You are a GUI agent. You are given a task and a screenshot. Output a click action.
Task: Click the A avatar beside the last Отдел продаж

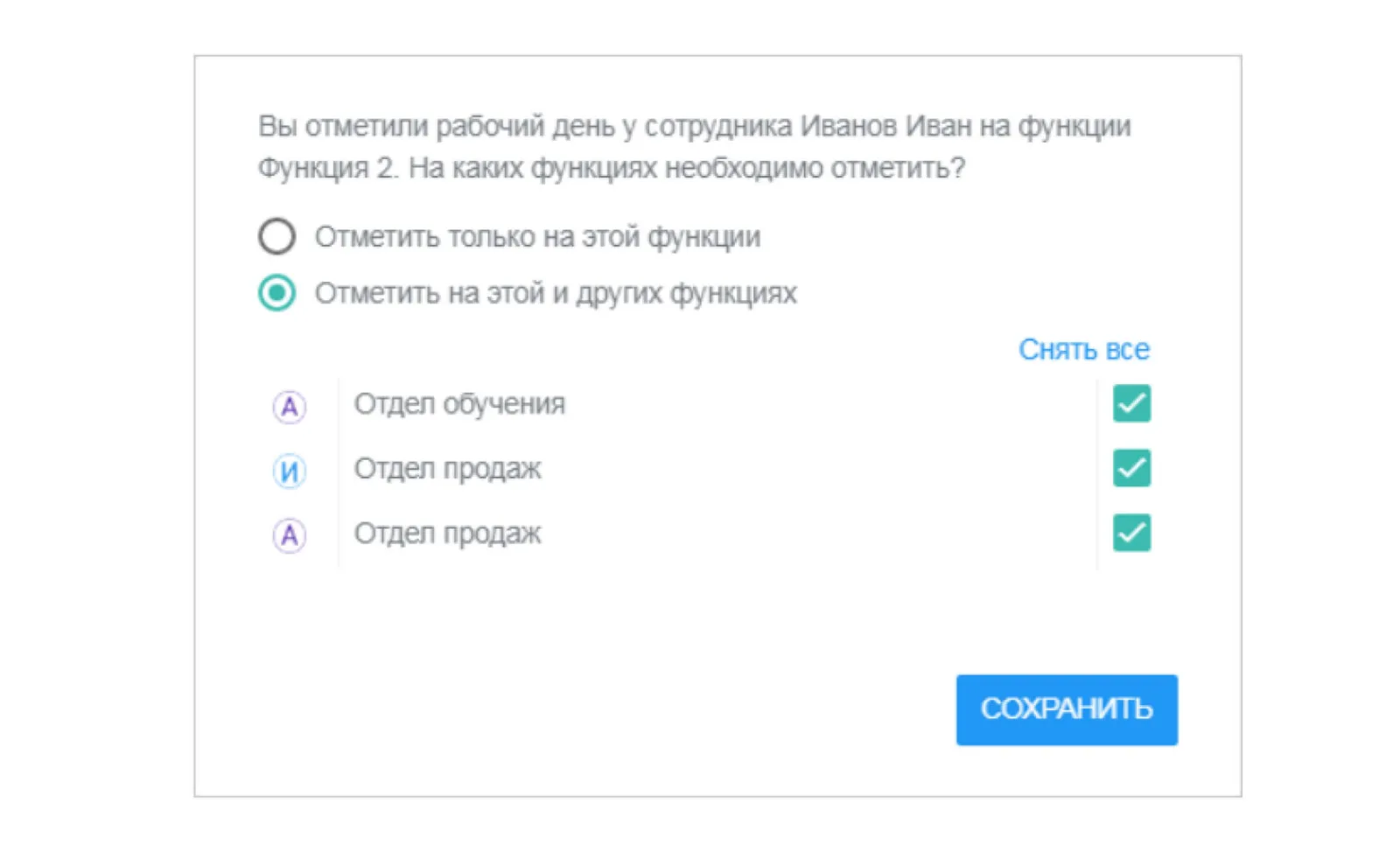pos(289,534)
